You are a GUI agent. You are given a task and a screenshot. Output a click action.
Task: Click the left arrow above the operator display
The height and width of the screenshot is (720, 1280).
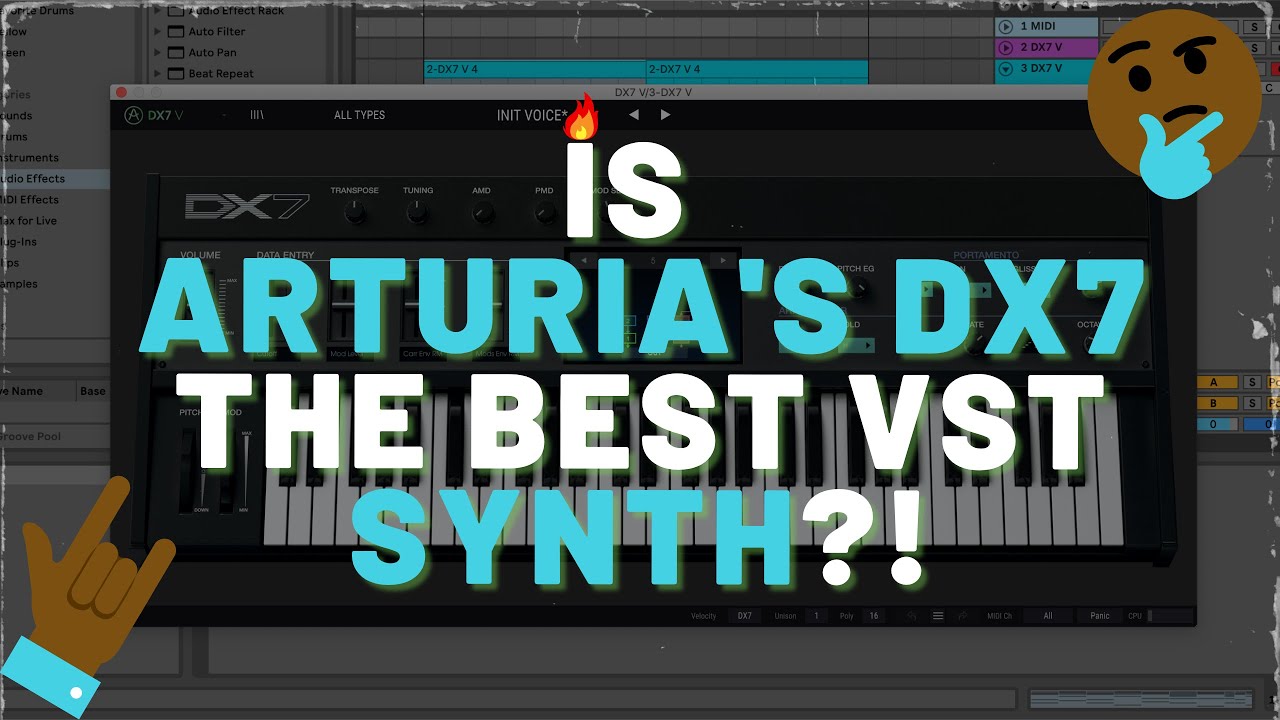point(584,261)
